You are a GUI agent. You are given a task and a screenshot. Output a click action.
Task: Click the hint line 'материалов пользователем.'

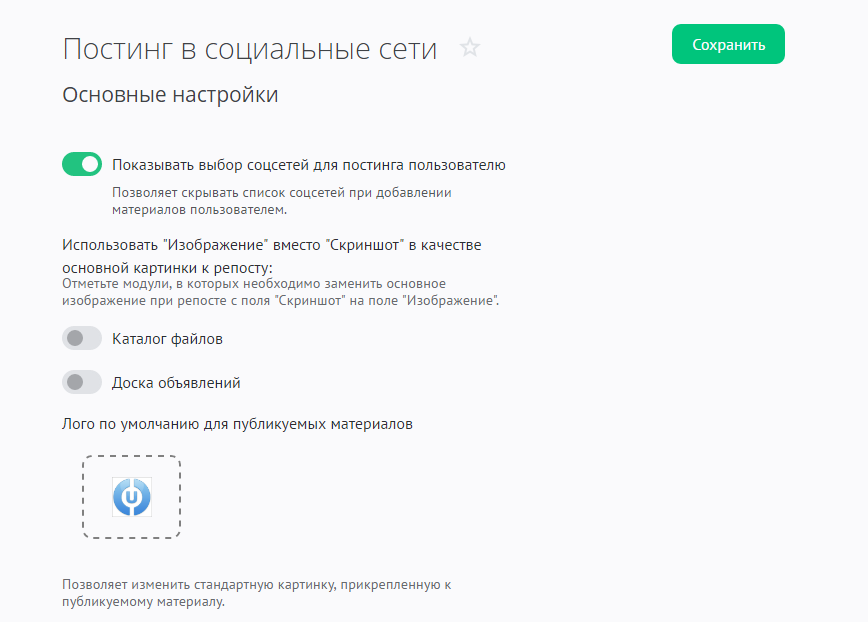click(x=199, y=210)
